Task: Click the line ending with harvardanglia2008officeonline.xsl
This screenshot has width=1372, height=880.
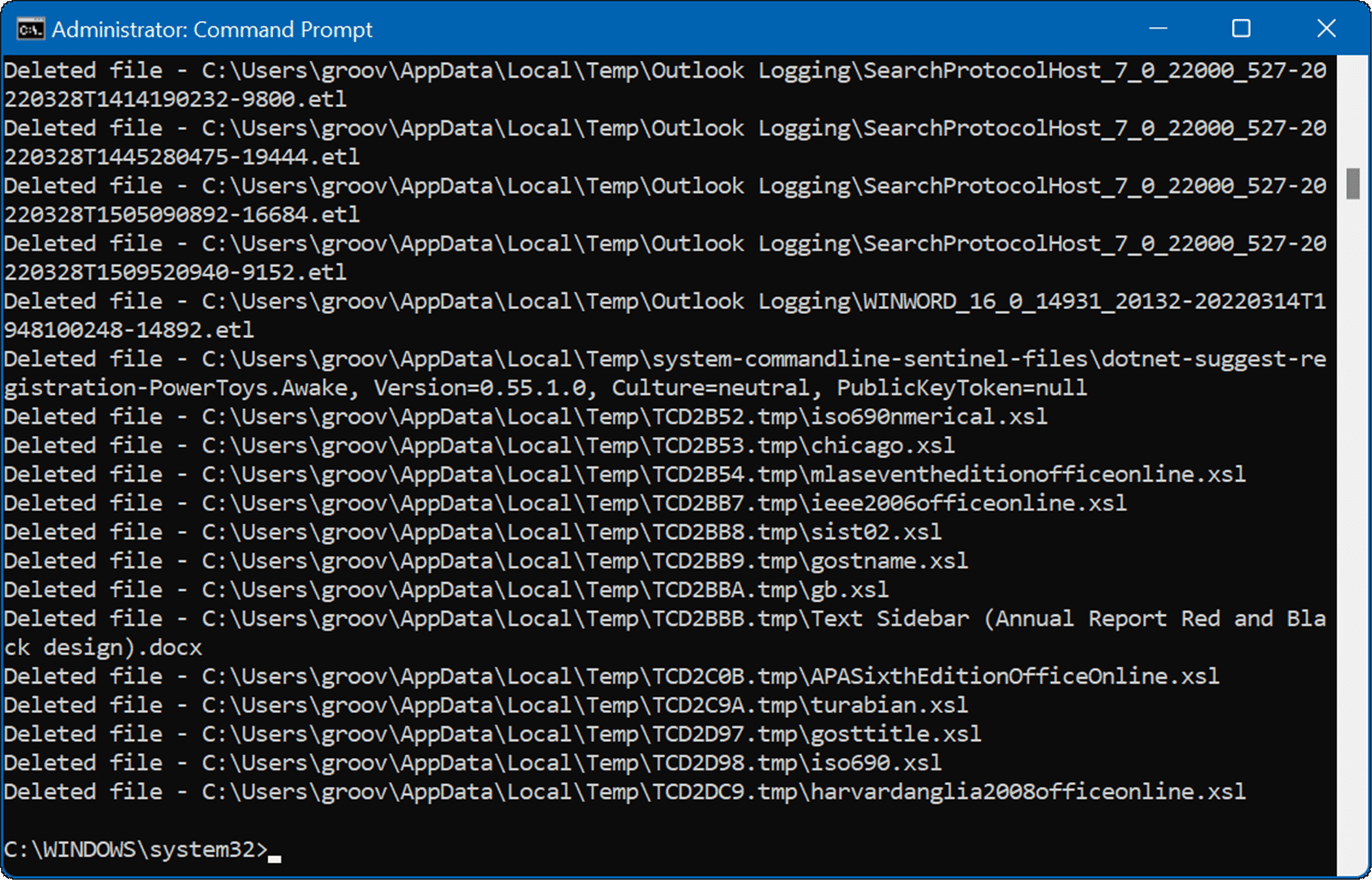Action: click(625, 792)
